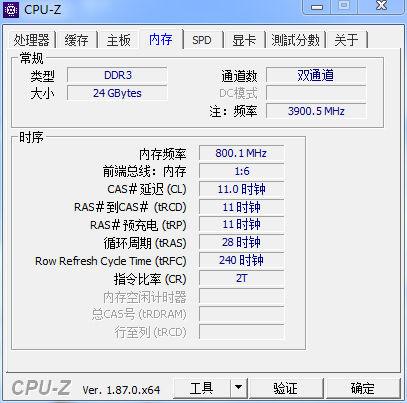The image size is (407, 403).
Task: Select the 关于 tab
Action: tap(346, 40)
